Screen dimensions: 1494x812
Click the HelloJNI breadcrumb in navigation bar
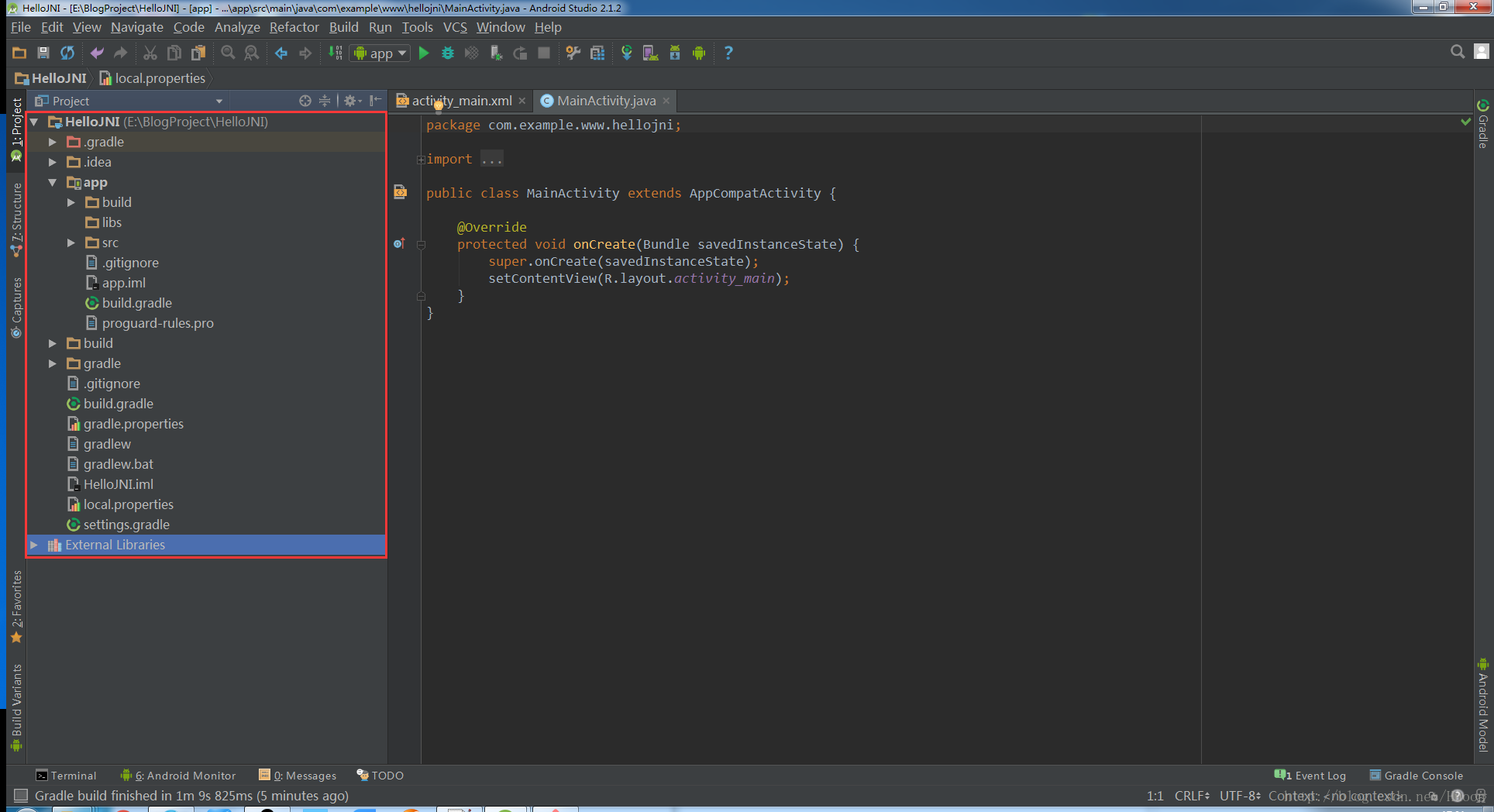51,78
